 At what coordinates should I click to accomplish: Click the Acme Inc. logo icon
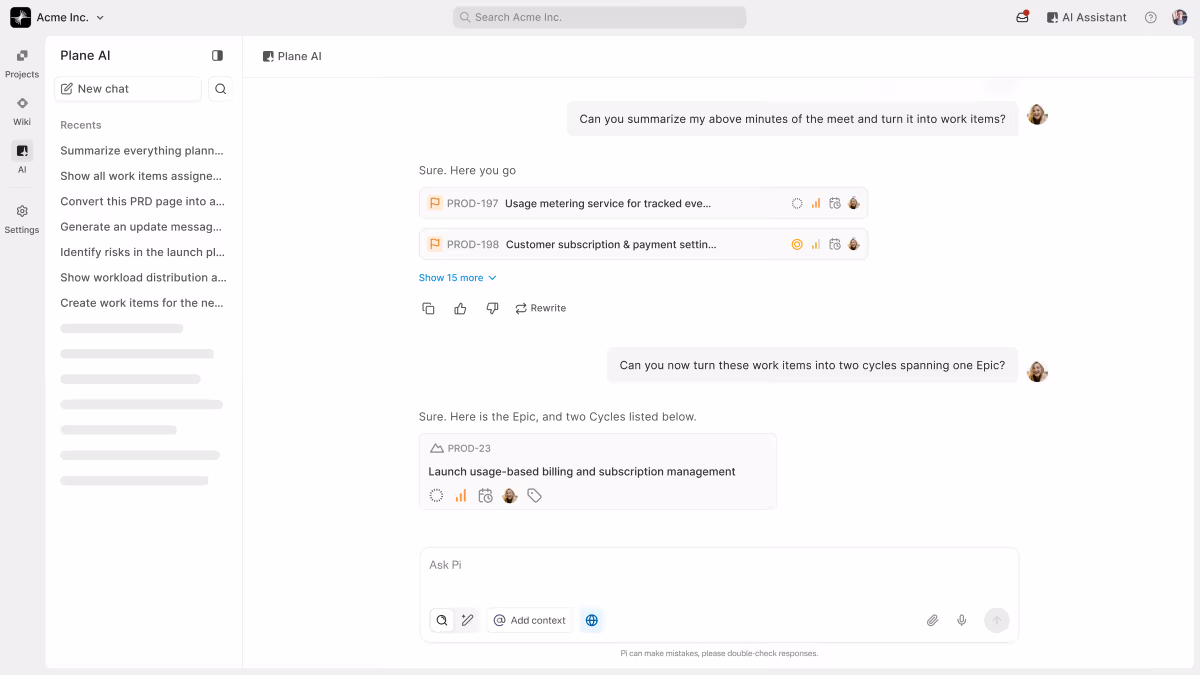[x=21, y=17]
